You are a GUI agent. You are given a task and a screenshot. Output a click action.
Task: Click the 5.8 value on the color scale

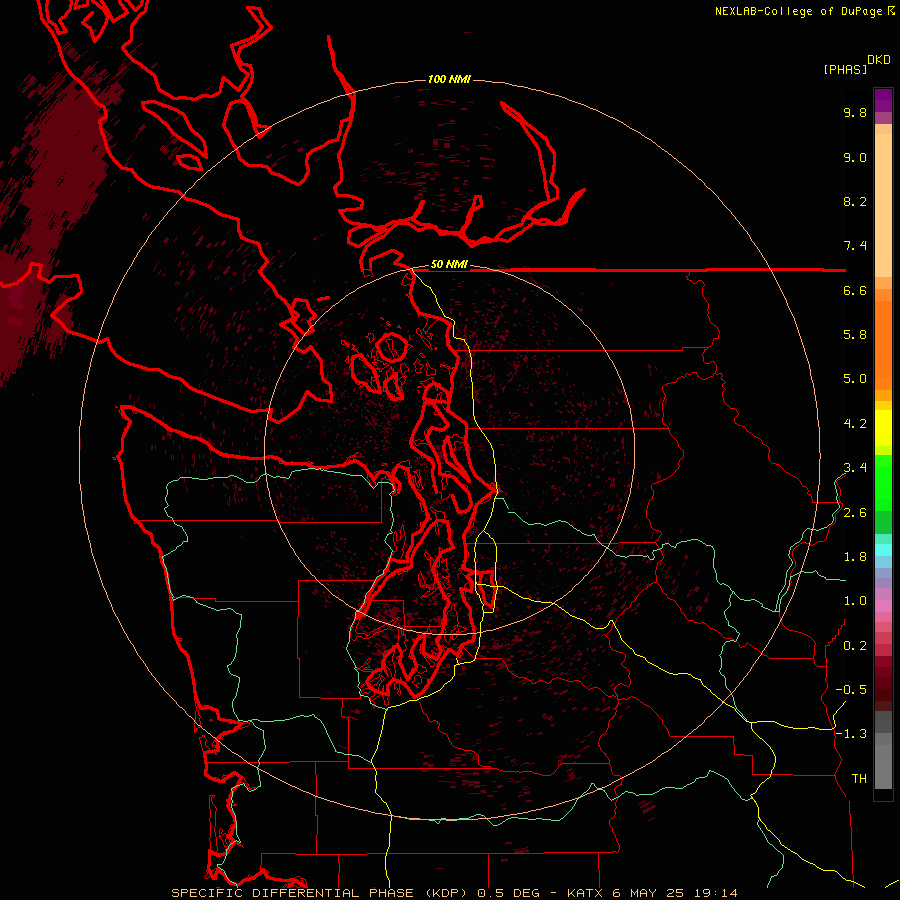[x=855, y=335]
